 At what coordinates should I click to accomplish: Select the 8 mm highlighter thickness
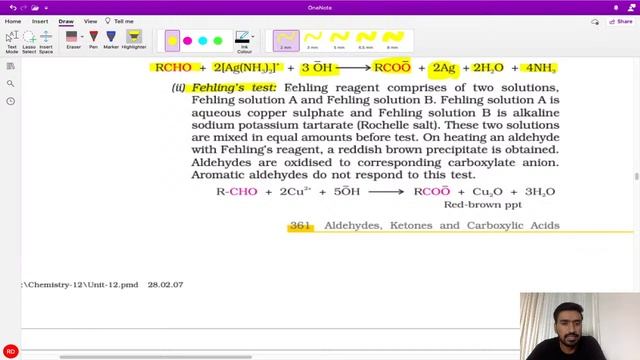point(393,40)
